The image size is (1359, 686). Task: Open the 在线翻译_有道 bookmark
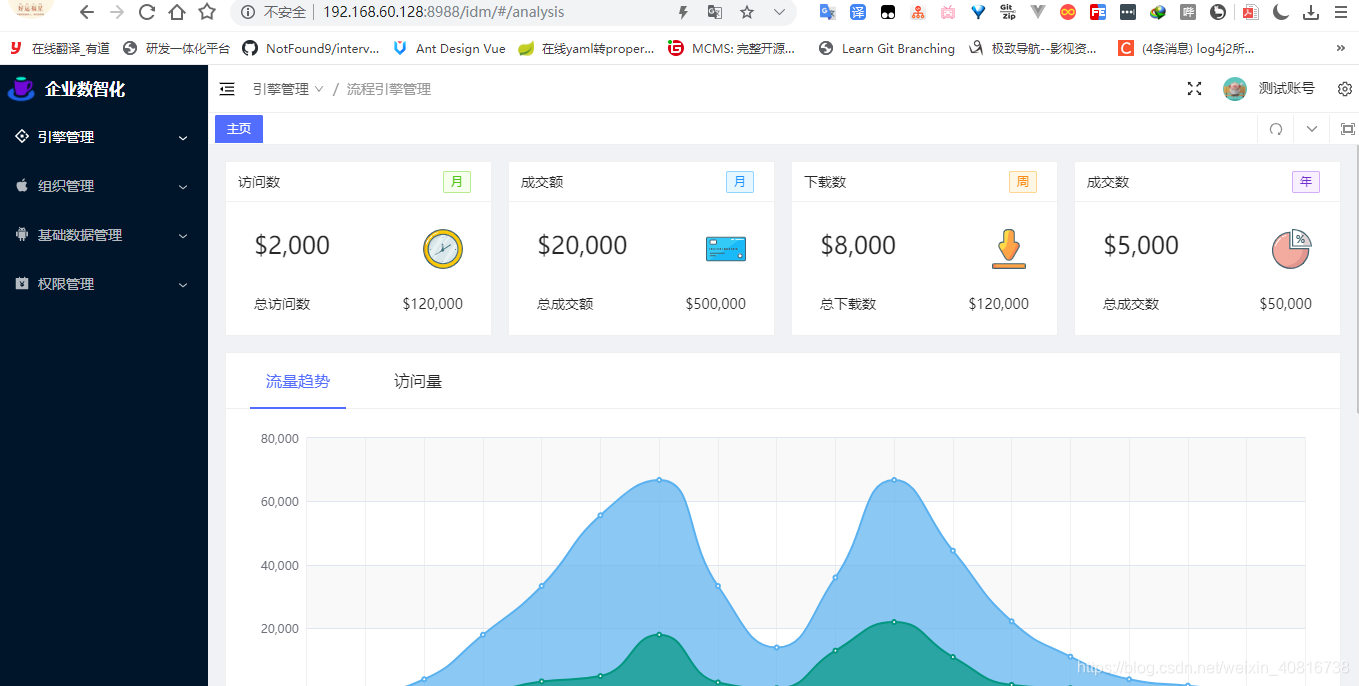point(60,48)
